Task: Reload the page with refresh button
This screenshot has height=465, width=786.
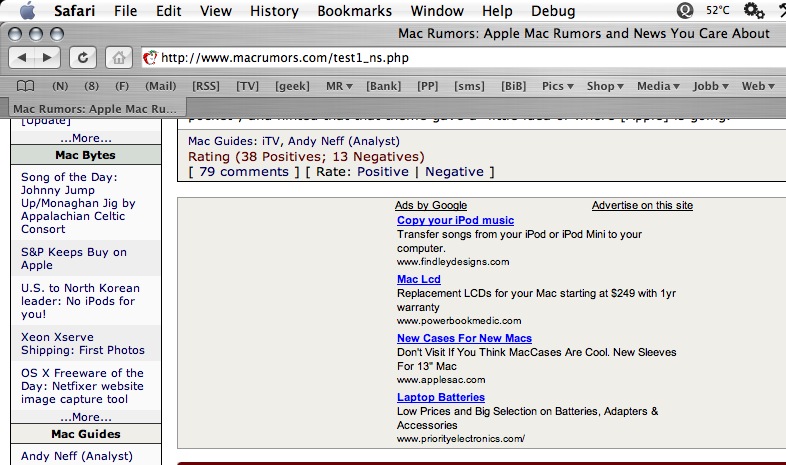Action: coord(83,58)
